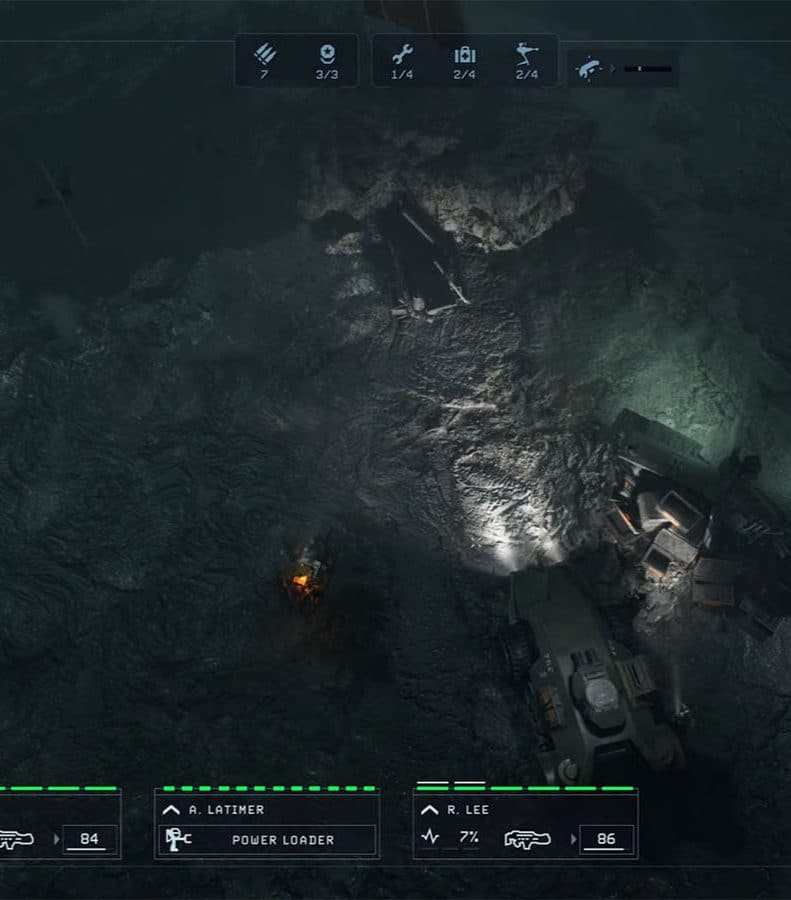
Task: Click the Power Loader icon for A. Latimer
Action: [177, 839]
